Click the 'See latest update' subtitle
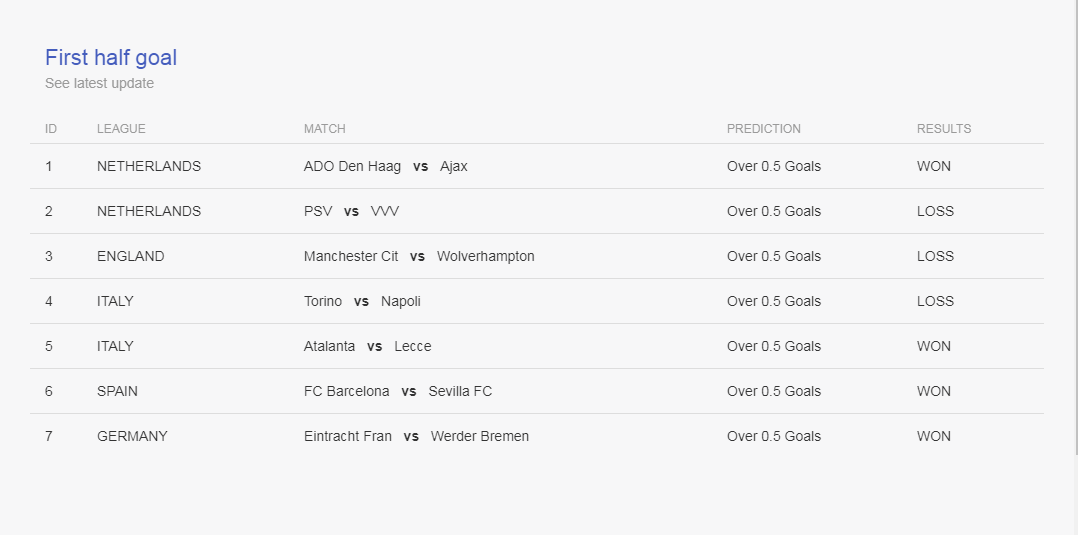Image resolution: width=1078 pixels, height=535 pixels. (x=100, y=83)
